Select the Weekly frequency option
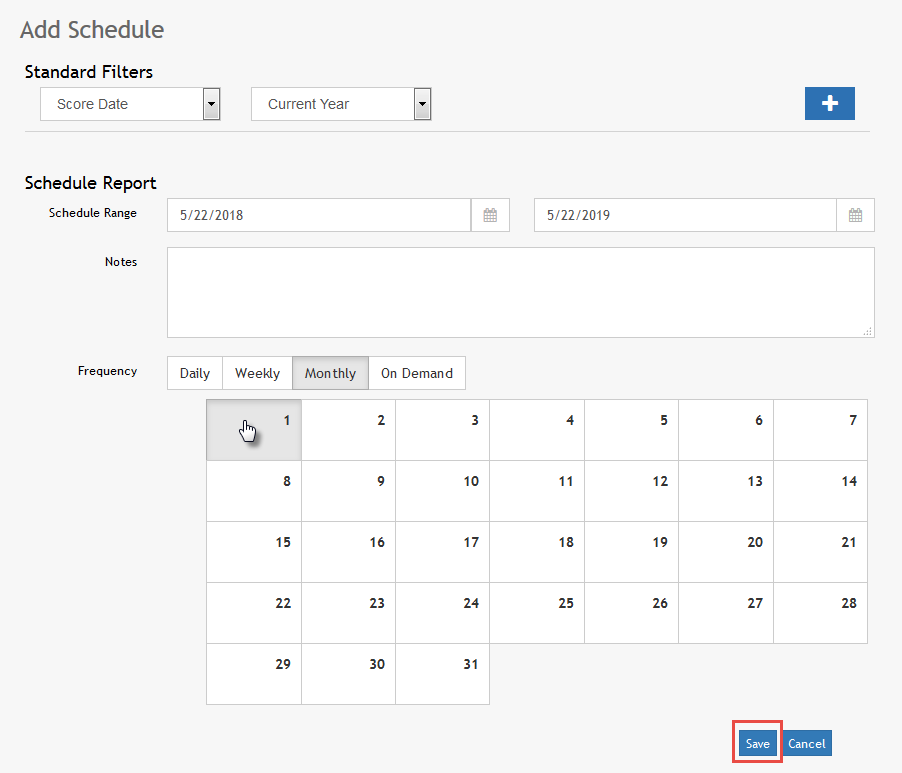Screen dimensions: 902x773 (257, 373)
